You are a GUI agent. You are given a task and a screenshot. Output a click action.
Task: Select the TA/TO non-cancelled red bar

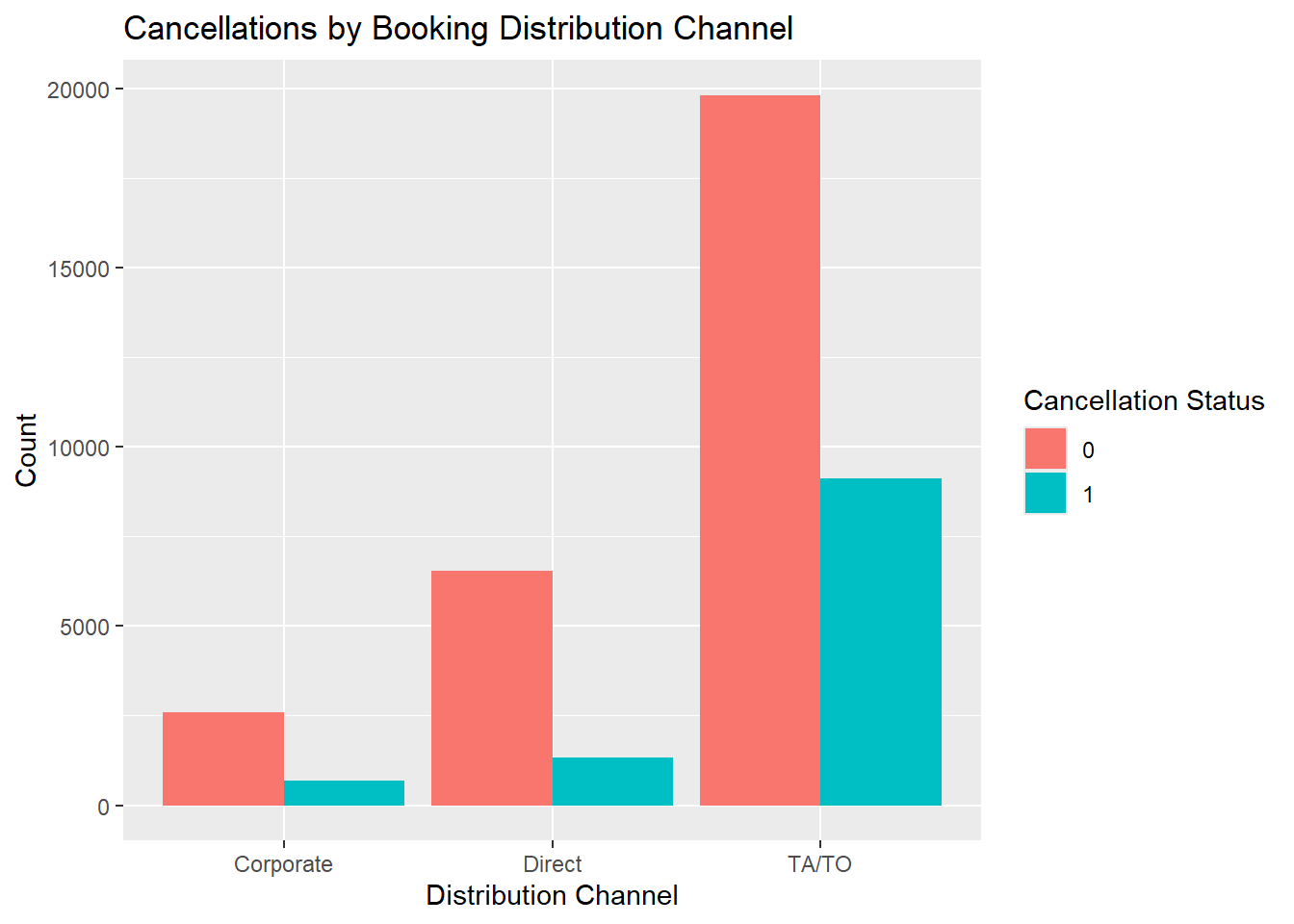click(x=760, y=450)
